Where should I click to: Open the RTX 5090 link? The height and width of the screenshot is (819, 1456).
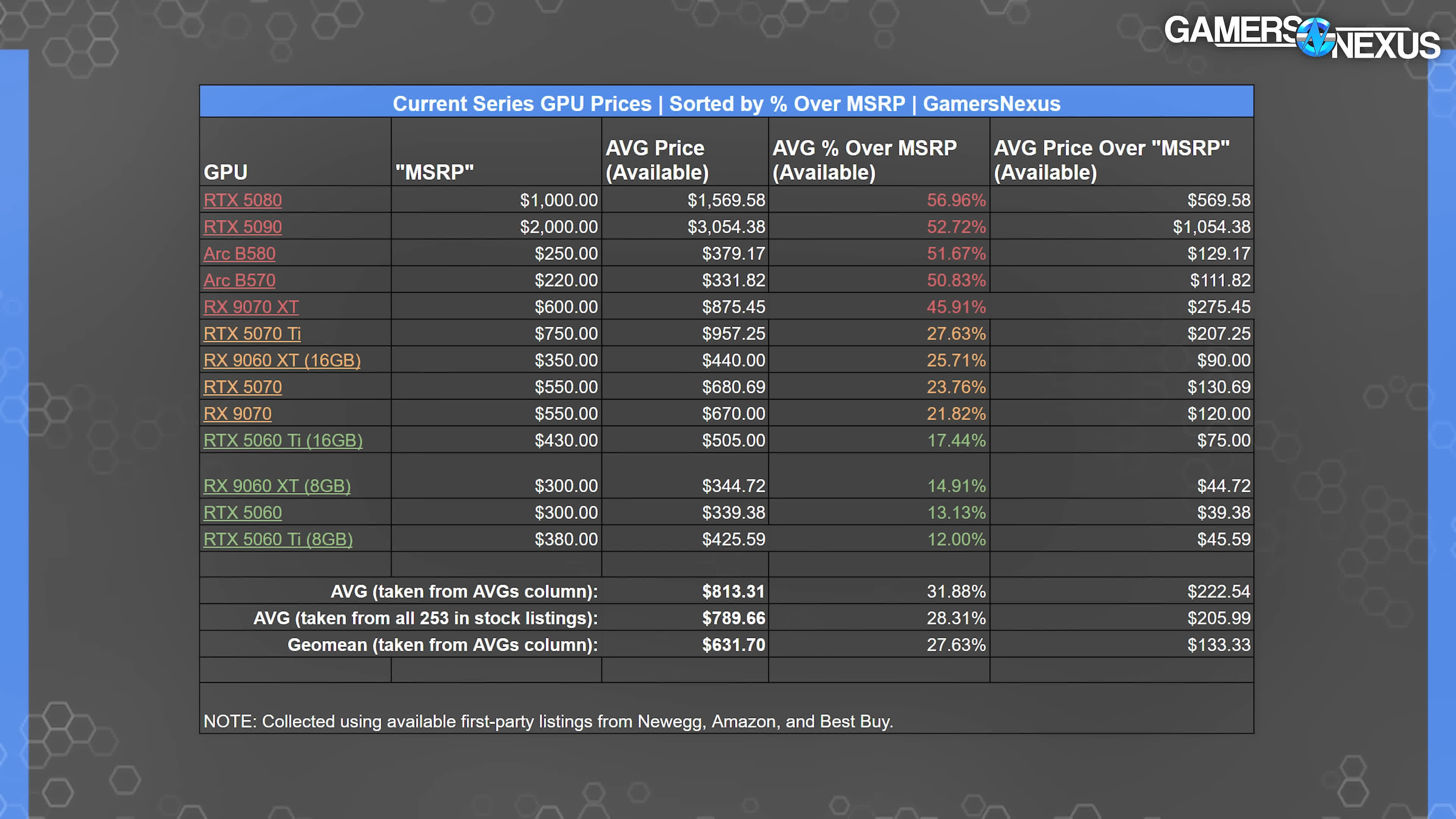[x=243, y=227]
